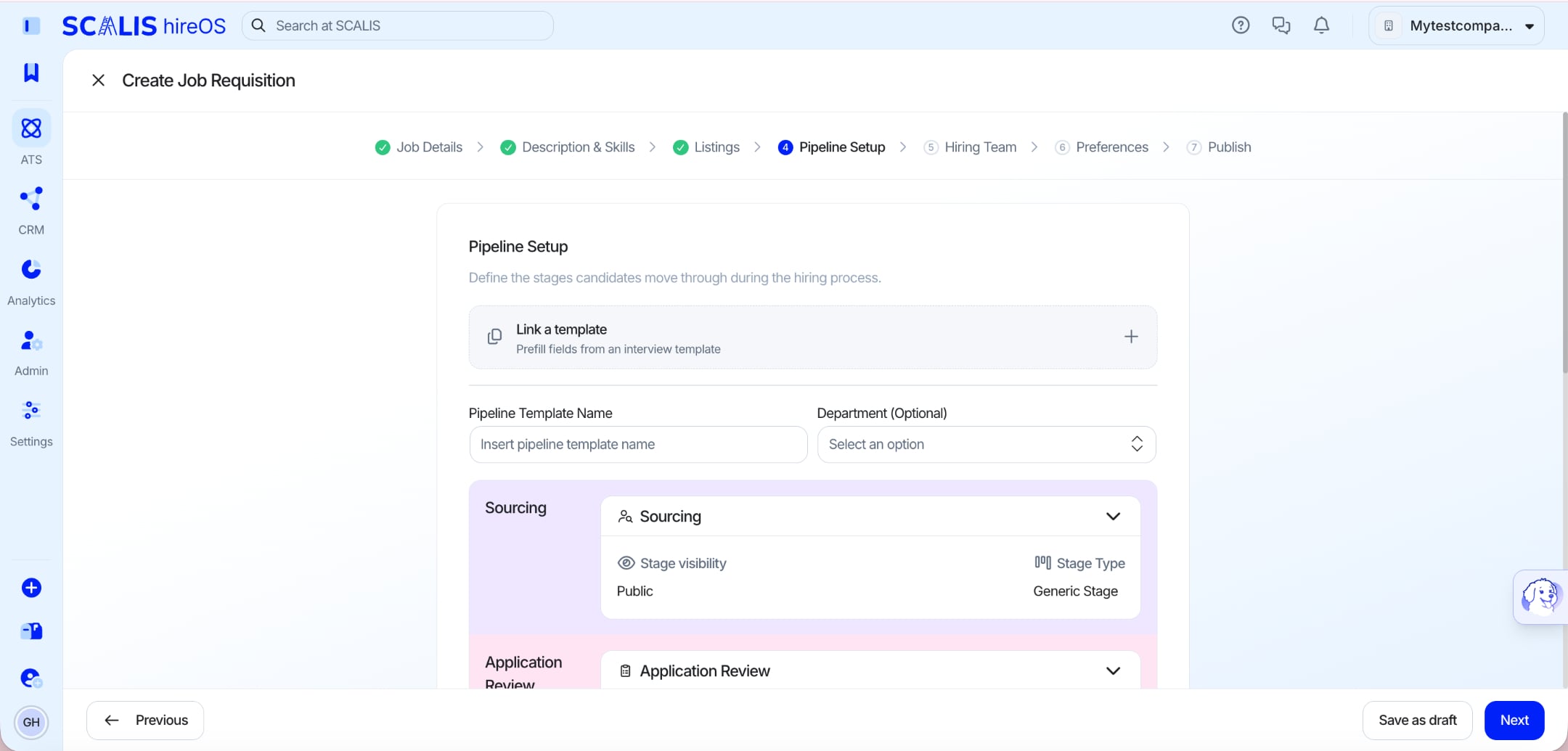Viewport: 1568px width, 751px height.
Task: Open the Analytics module
Action: (x=31, y=282)
